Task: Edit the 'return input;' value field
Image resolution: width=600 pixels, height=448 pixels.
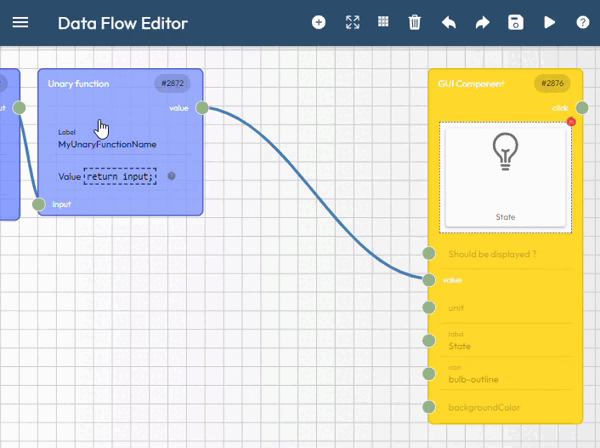Action: [x=120, y=177]
